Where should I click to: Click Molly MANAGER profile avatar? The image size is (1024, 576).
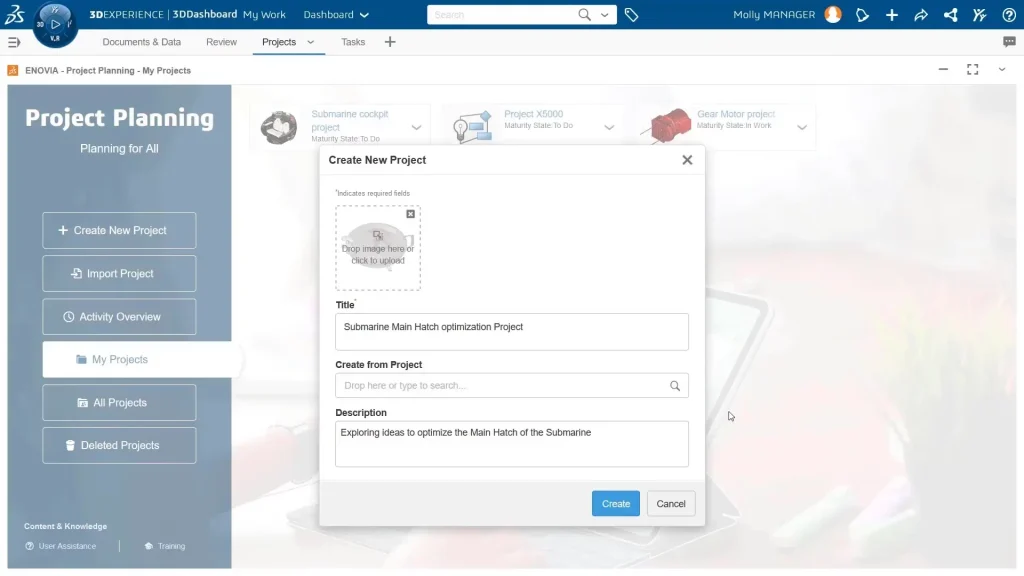[x=833, y=15]
